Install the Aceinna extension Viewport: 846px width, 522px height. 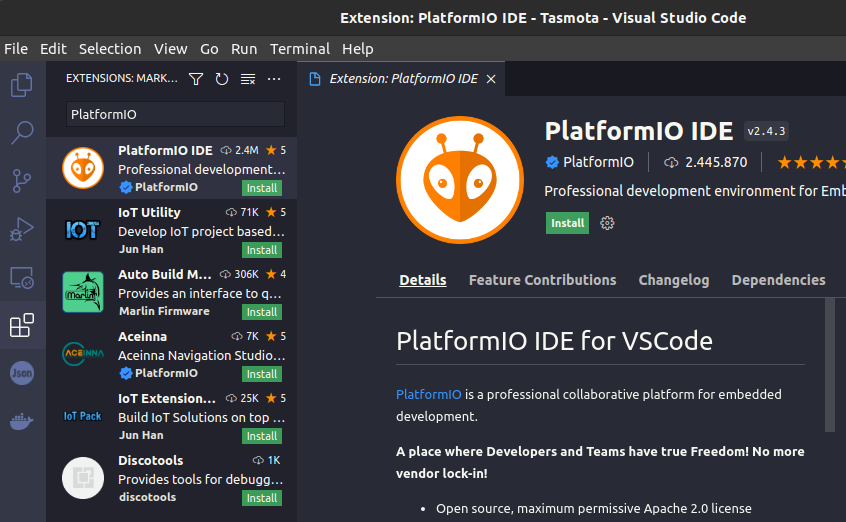[262, 374]
